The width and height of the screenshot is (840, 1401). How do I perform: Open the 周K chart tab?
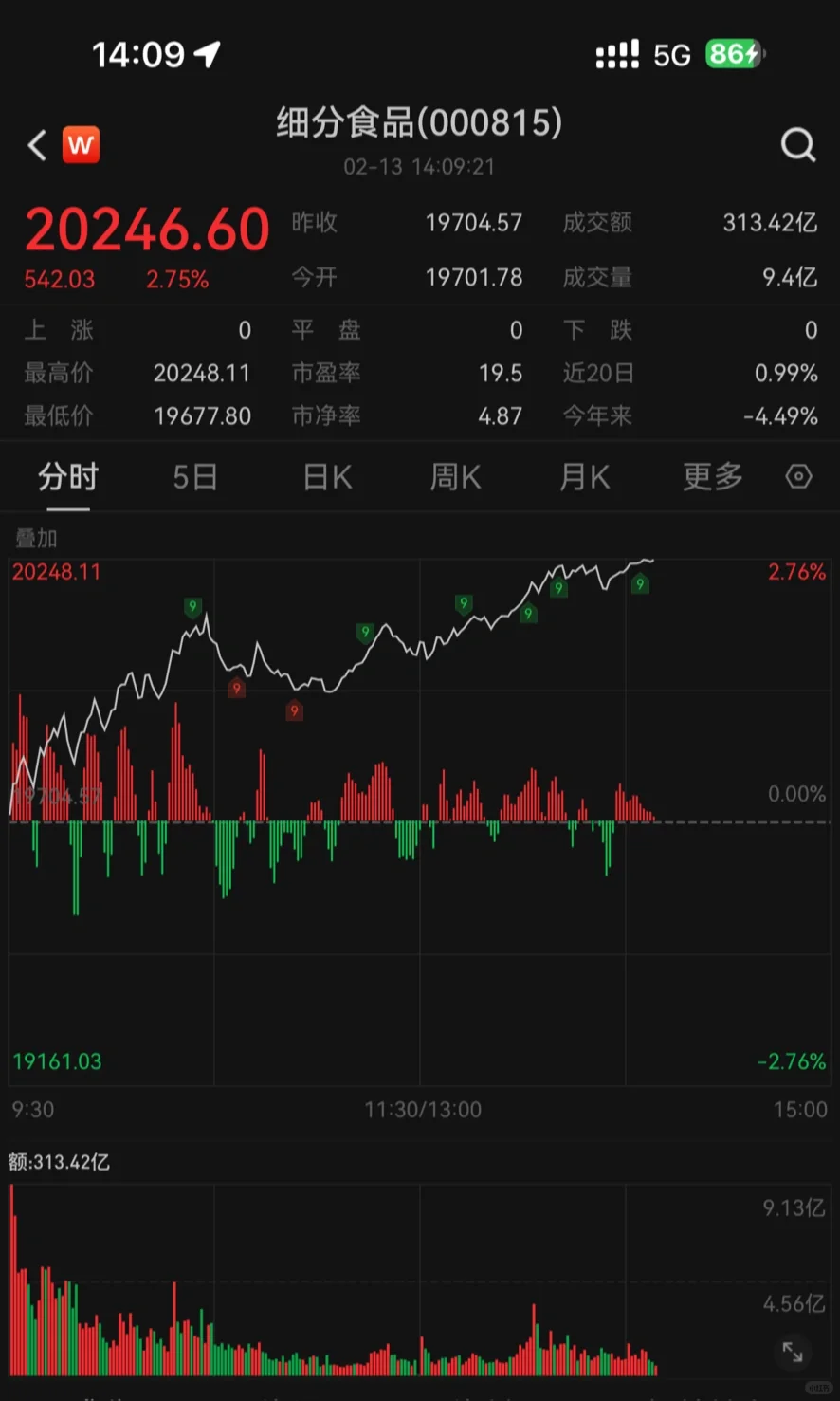click(x=456, y=476)
